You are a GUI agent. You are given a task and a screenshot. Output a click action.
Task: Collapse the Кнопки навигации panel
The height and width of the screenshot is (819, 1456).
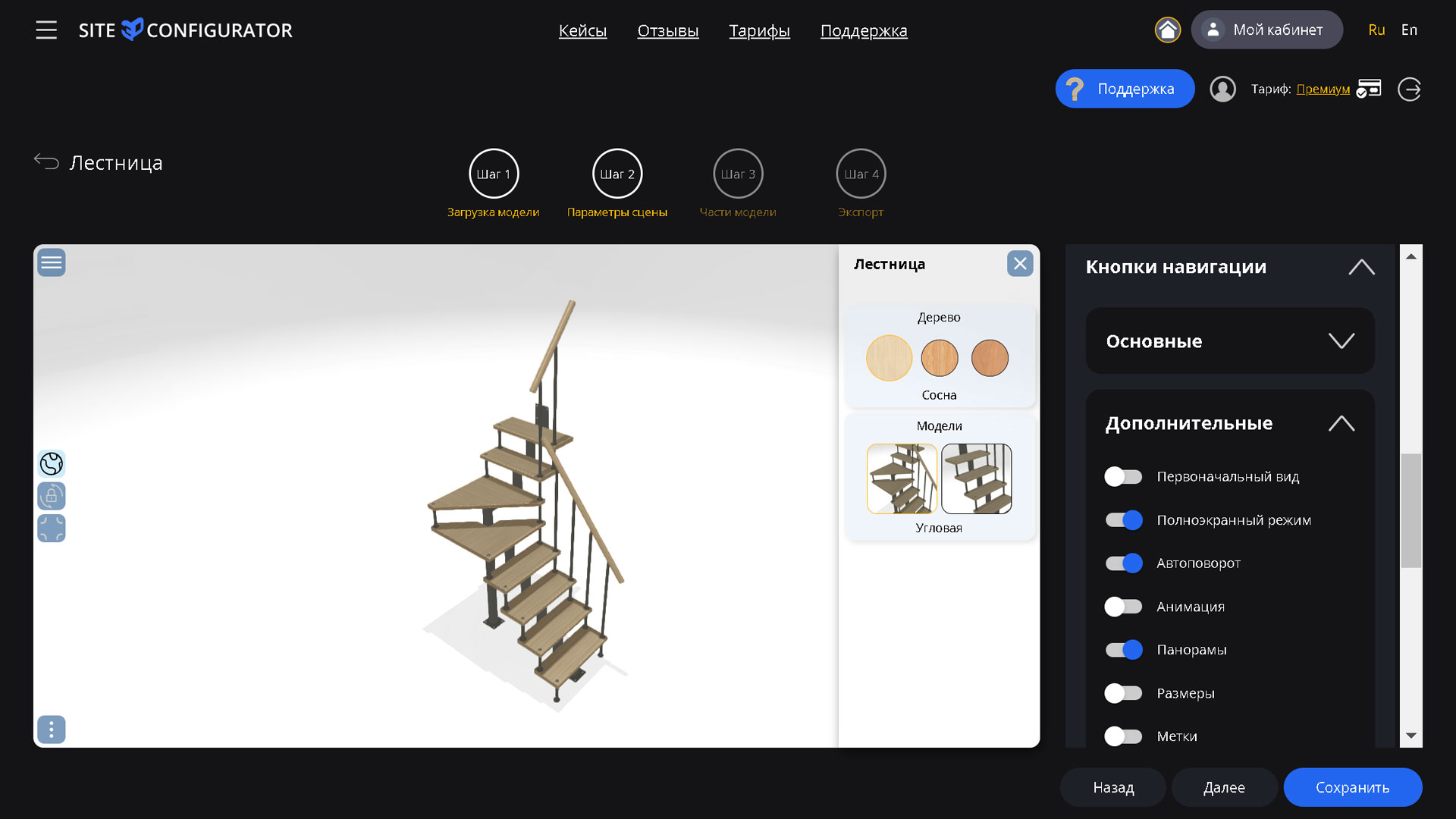tap(1361, 267)
